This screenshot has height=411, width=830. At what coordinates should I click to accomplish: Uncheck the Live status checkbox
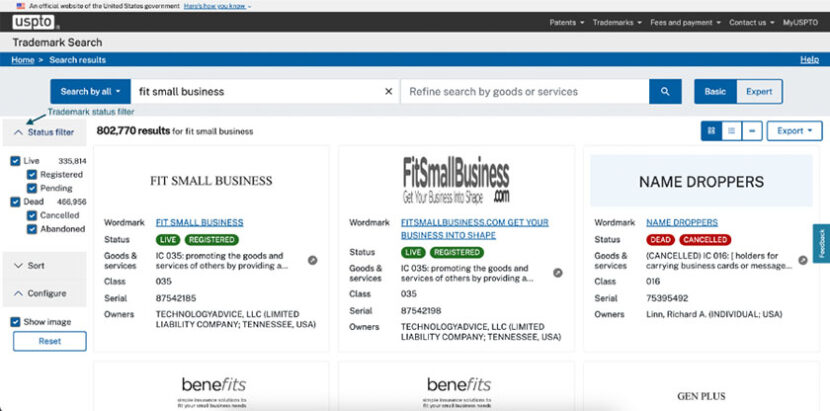(x=15, y=161)
